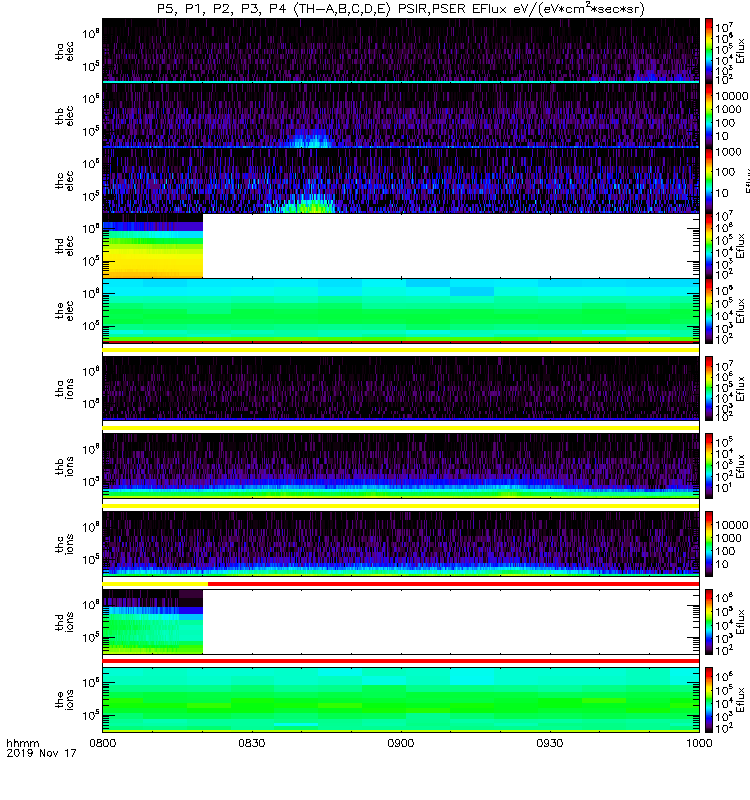Select the "thb ions" y-axis label
The image size is (750, 800).
click(64, 466)
